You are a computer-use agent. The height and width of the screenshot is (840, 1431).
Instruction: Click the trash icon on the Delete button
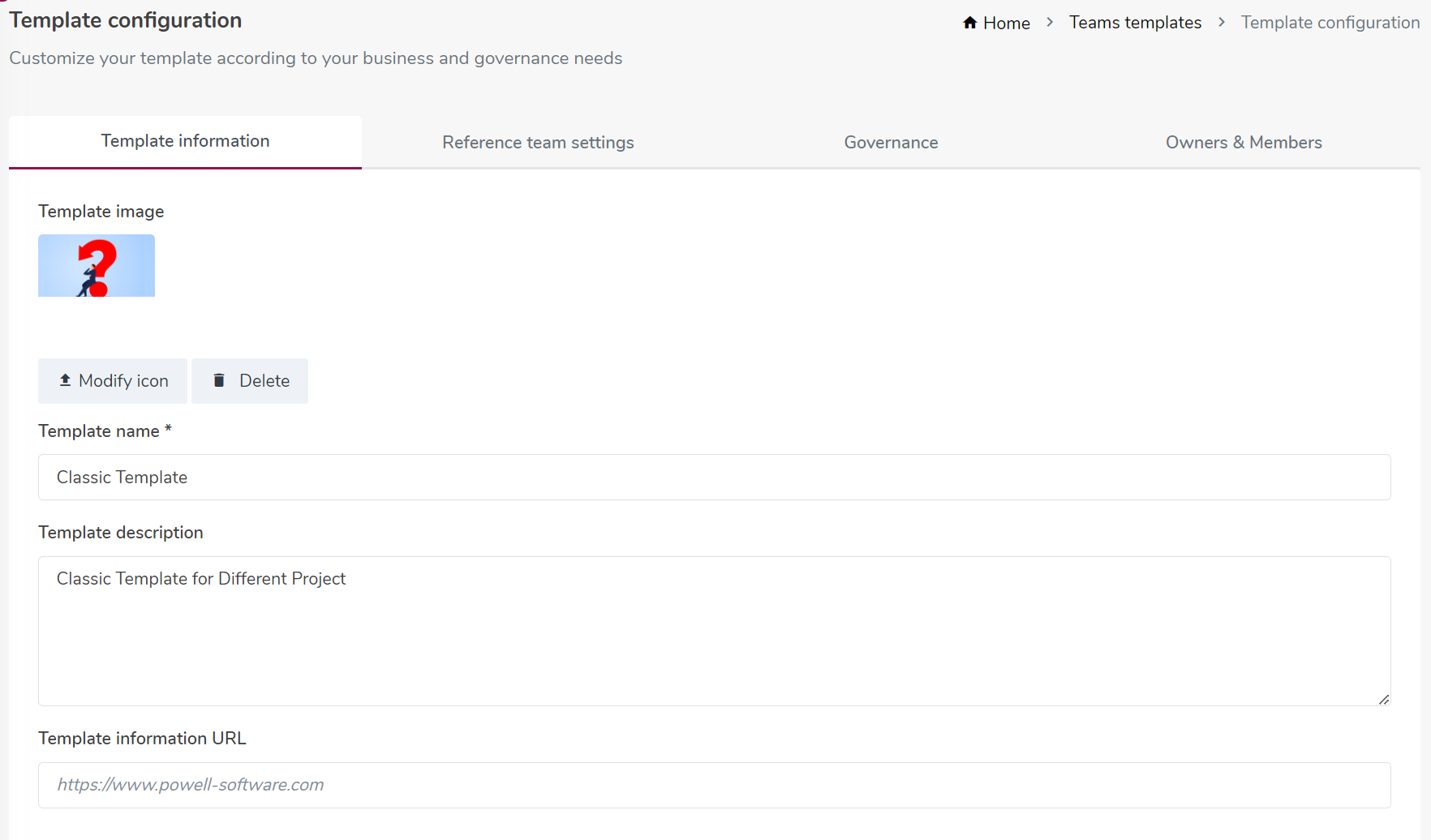pyautogui.click(x=218, y=380)
